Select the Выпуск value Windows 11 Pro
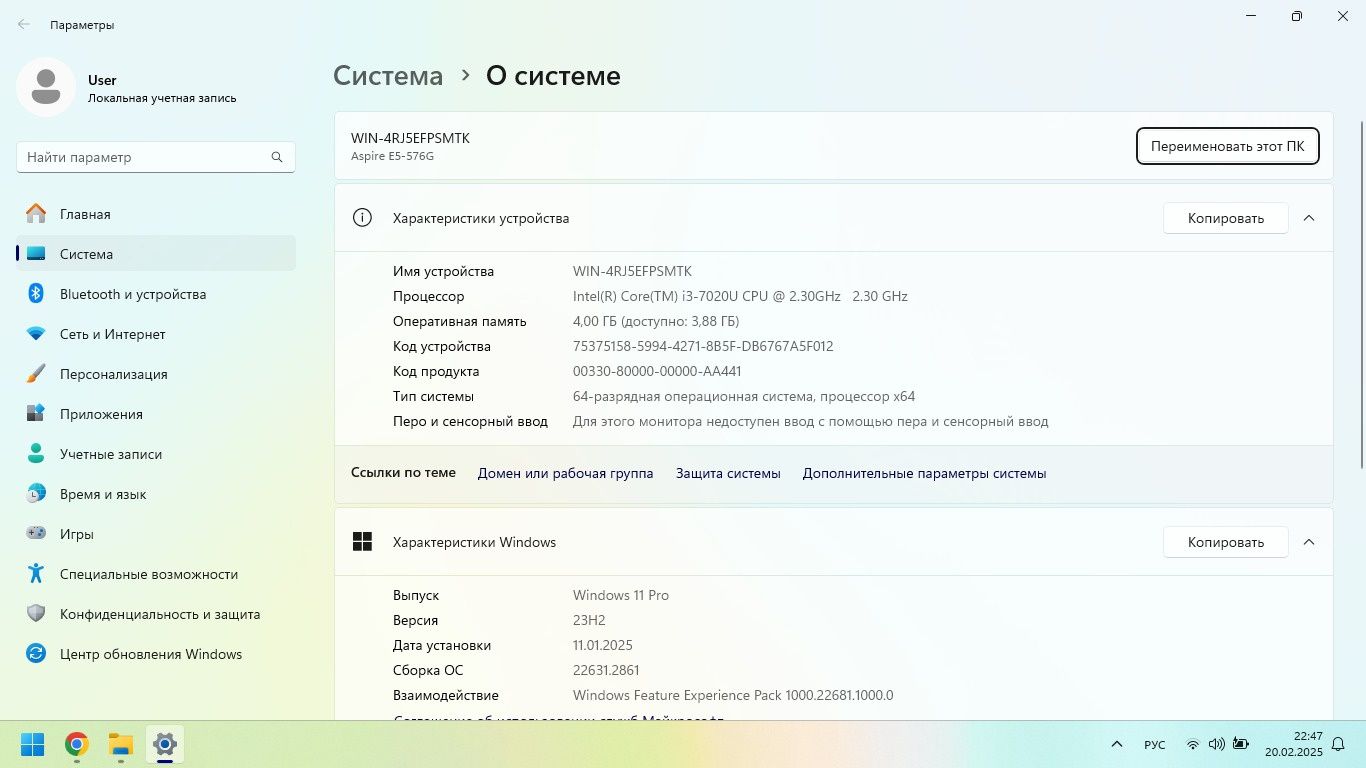 click(621, 595)
